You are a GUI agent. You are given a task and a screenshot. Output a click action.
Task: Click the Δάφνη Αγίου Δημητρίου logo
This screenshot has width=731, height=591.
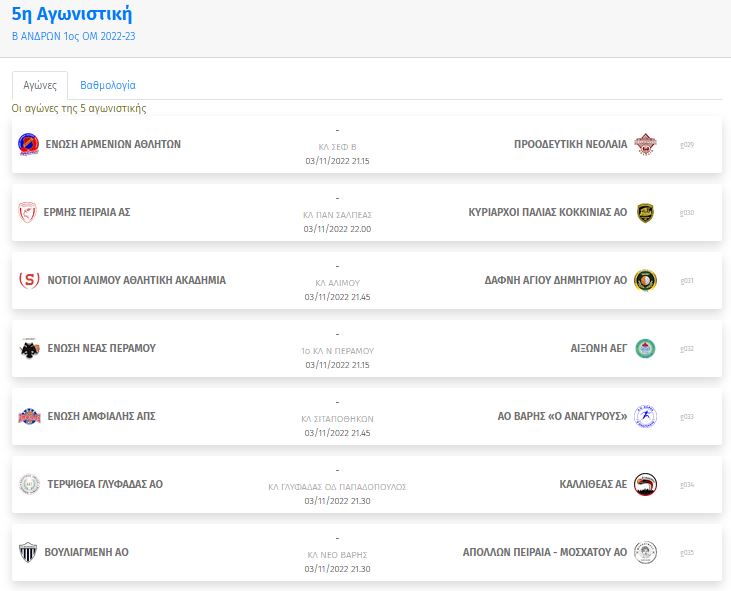tap(646, 280)
